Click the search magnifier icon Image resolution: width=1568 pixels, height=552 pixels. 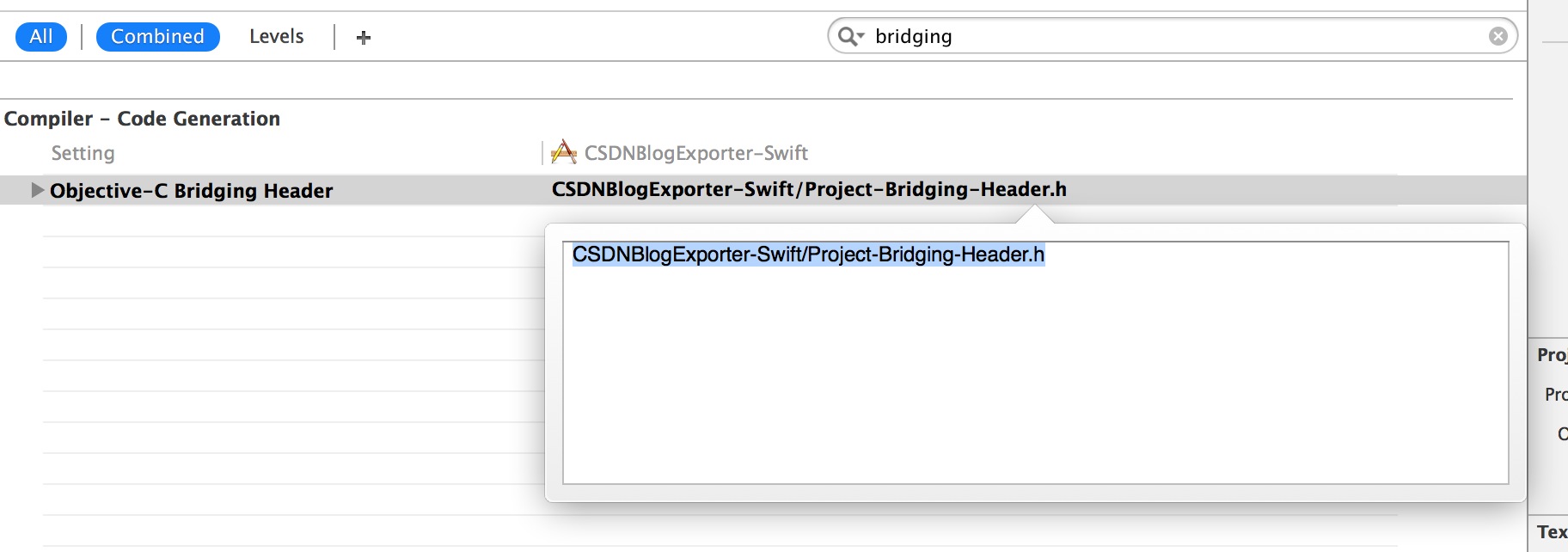pyautogui.click(x=847, y=36)
